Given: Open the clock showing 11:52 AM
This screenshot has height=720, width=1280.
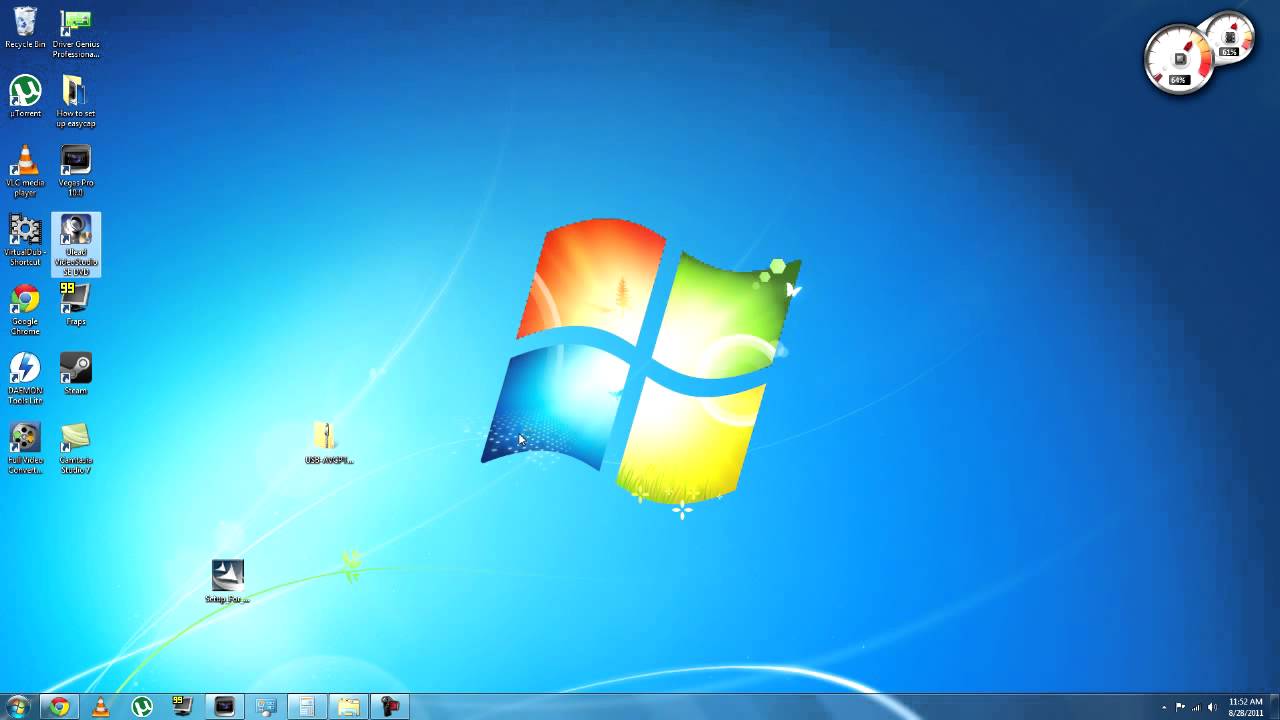Looking at the screenshot, I should click(x=1246, y=707).
